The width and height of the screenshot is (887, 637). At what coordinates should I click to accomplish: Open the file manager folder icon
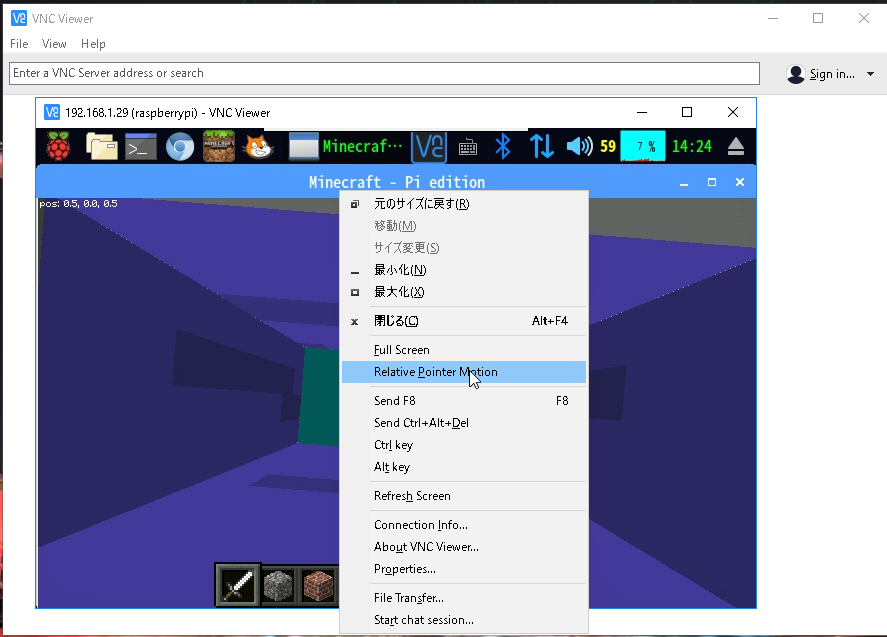[x=102, y=147]
